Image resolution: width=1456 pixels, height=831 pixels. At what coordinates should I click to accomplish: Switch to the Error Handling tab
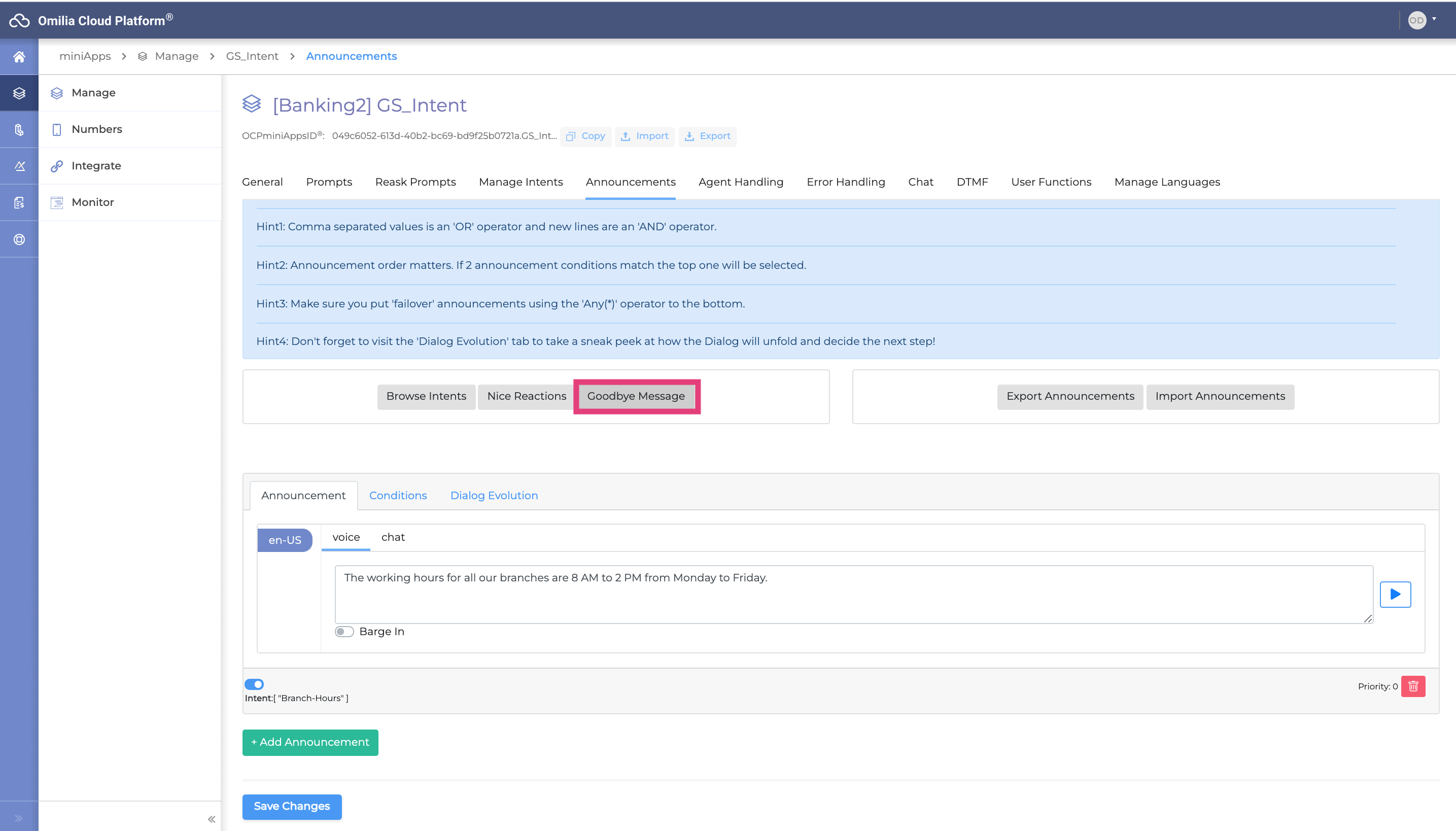[x=846, y=182]
